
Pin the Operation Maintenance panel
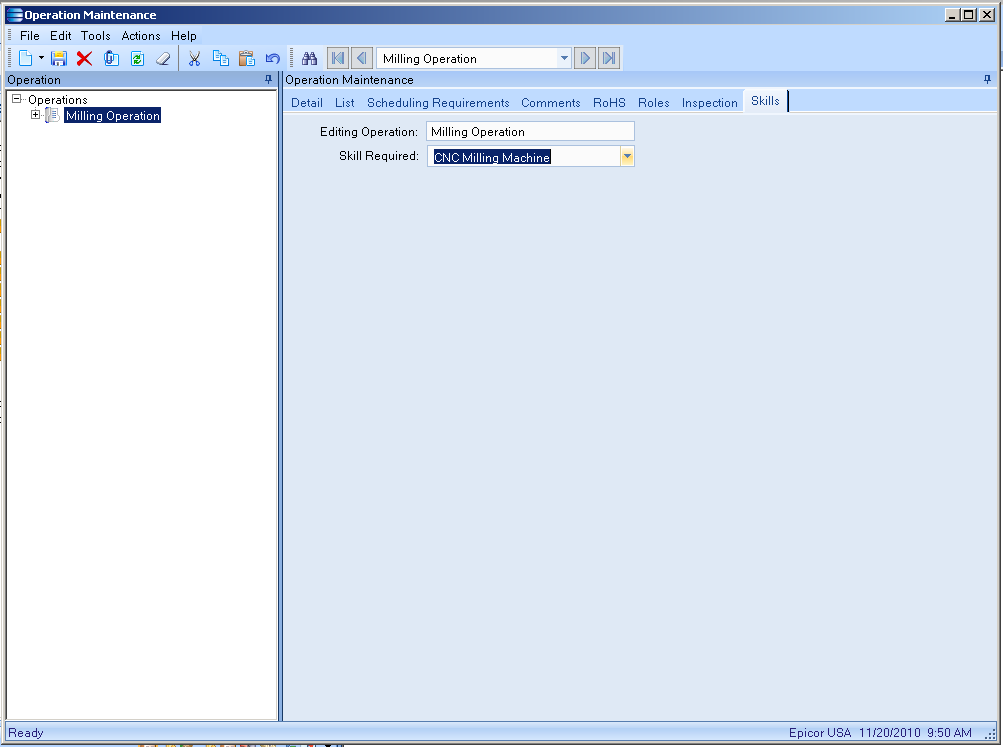(988, 79)
